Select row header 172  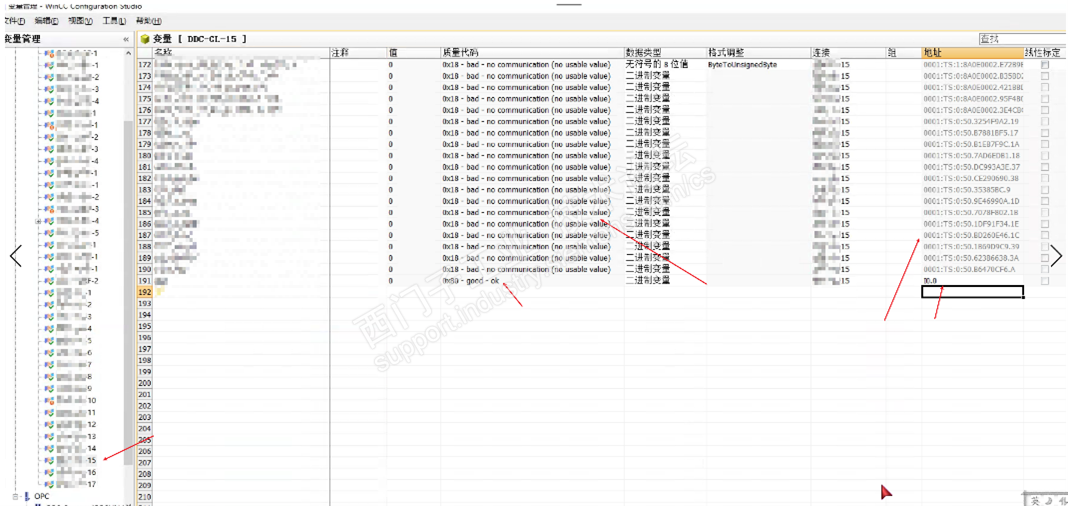[144, 64]
